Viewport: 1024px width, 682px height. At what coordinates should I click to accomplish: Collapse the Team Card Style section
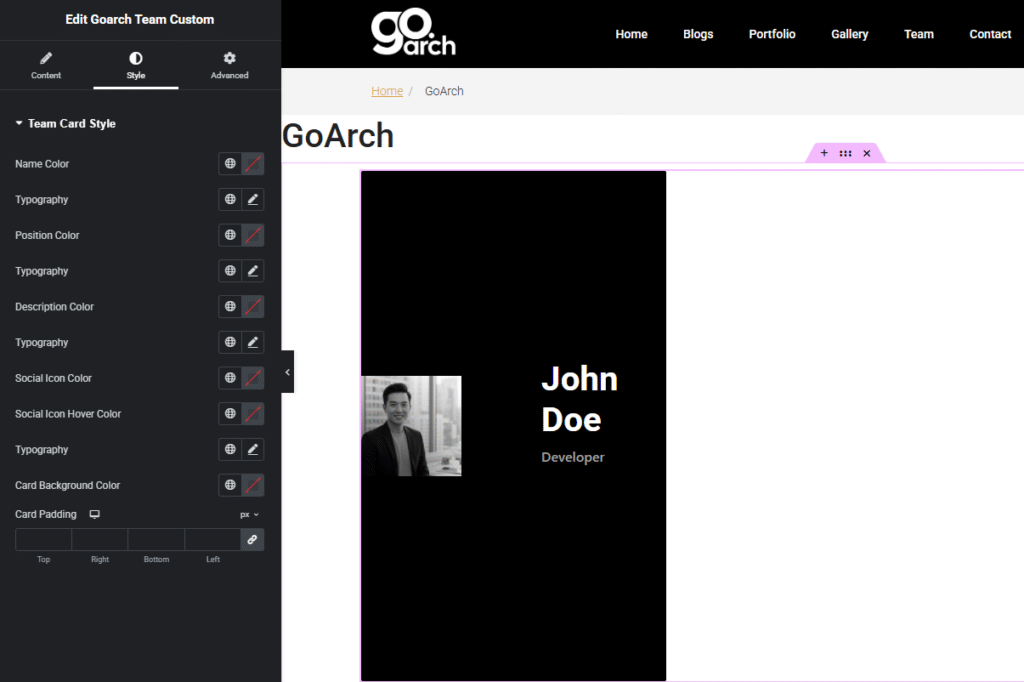[x=65, y=123]
